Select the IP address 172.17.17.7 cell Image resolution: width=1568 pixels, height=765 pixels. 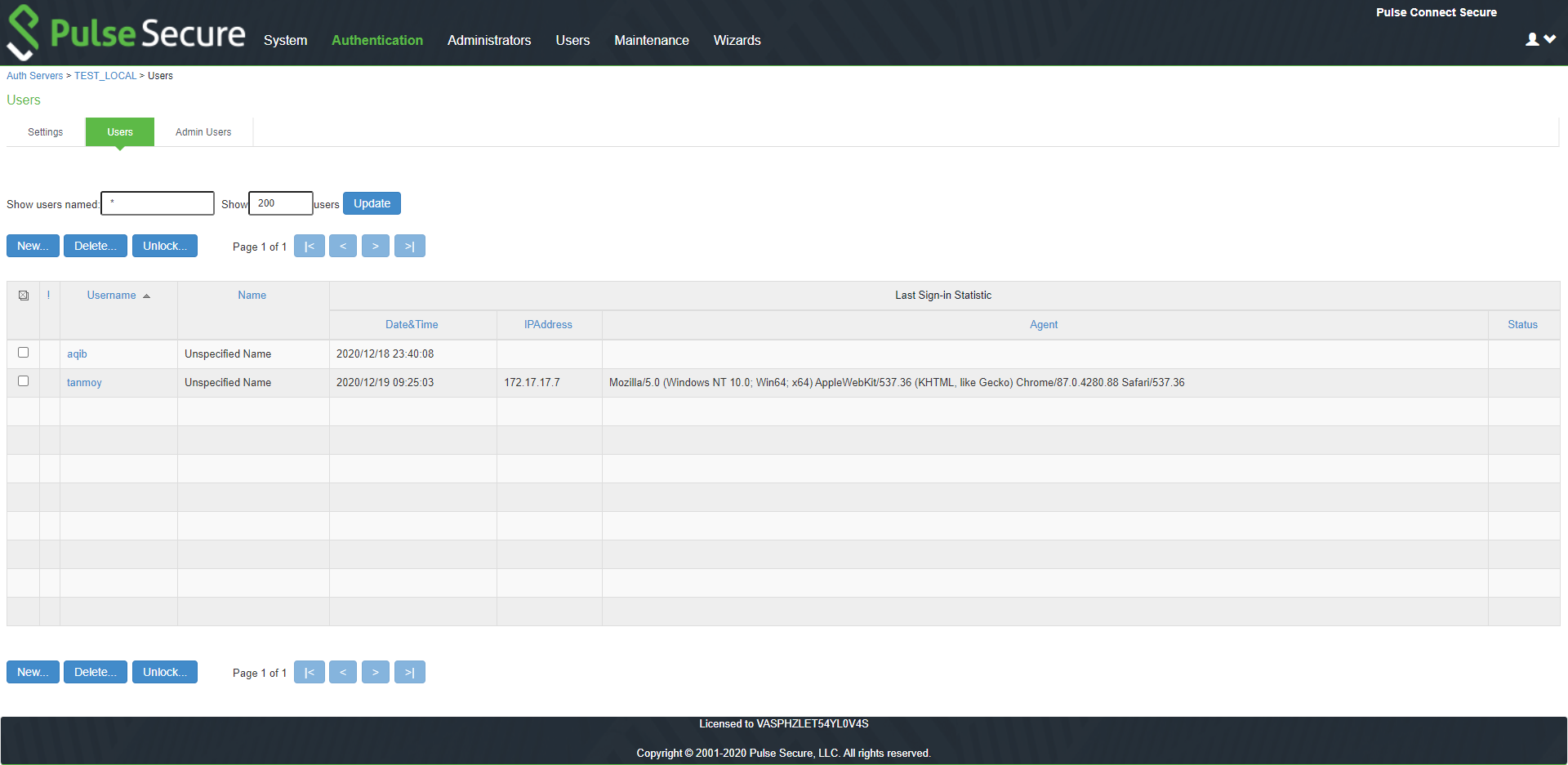(550, 383)
